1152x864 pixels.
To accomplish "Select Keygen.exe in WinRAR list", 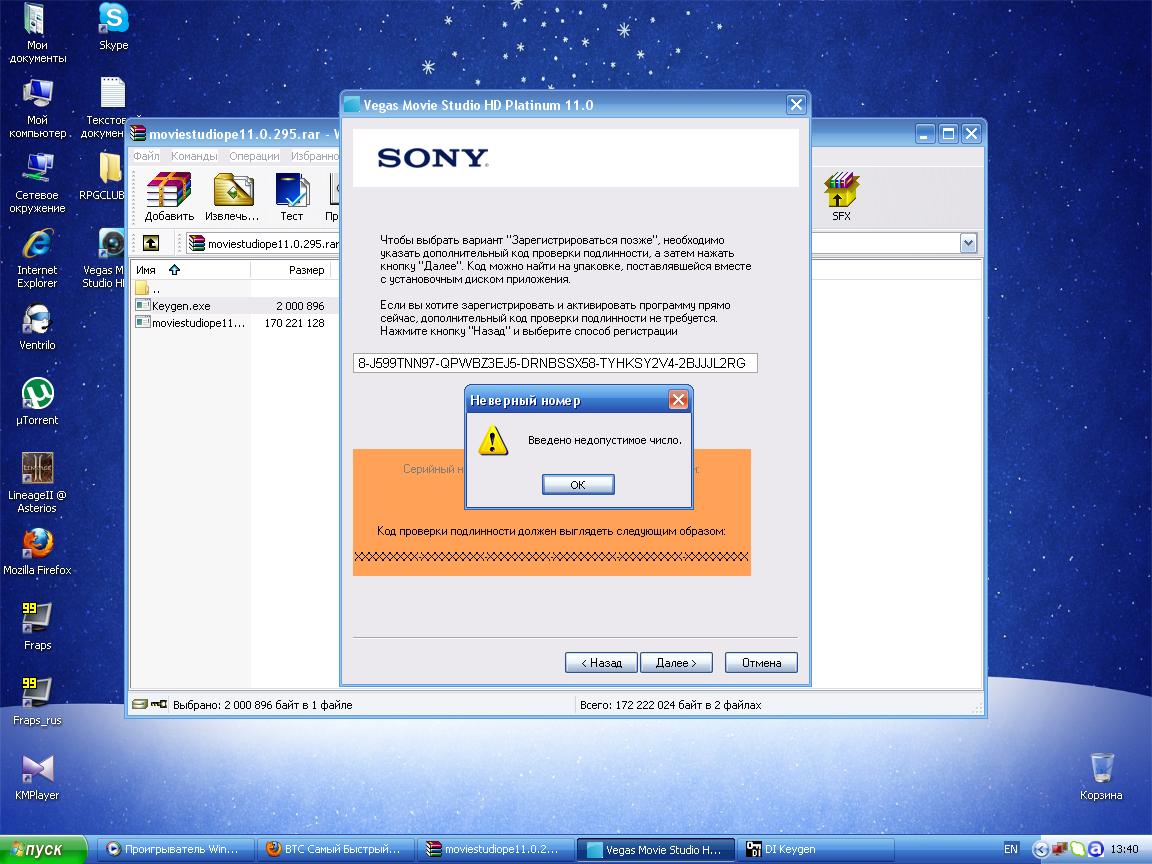I will click(181, 306).
